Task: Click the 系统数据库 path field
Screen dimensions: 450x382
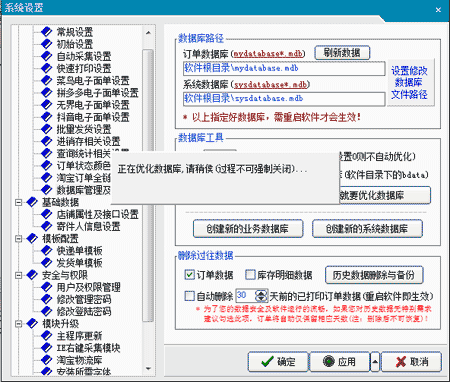Action: click(284, 99)
